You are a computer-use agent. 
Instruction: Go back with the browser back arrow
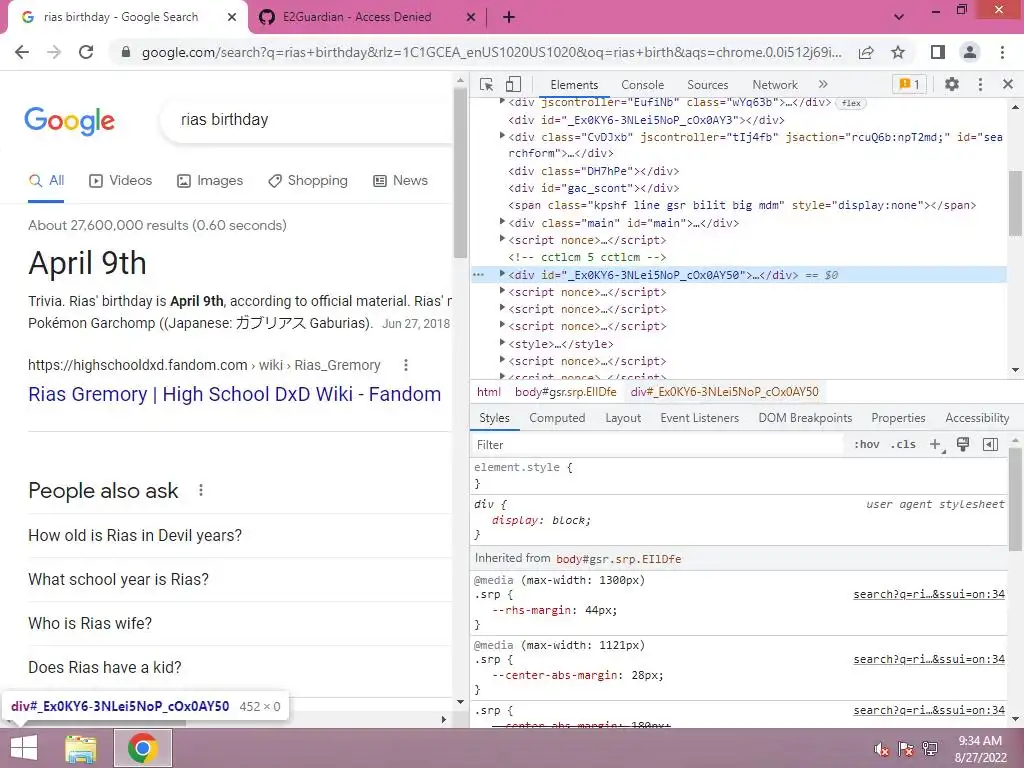tap(22, 52)
